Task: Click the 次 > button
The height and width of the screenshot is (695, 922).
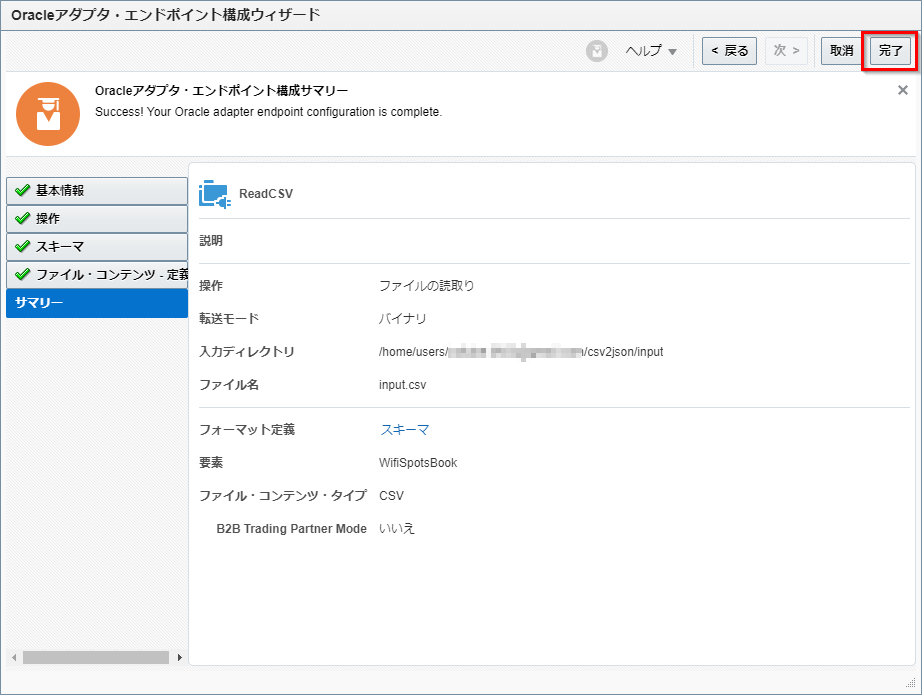Action: 786,51
